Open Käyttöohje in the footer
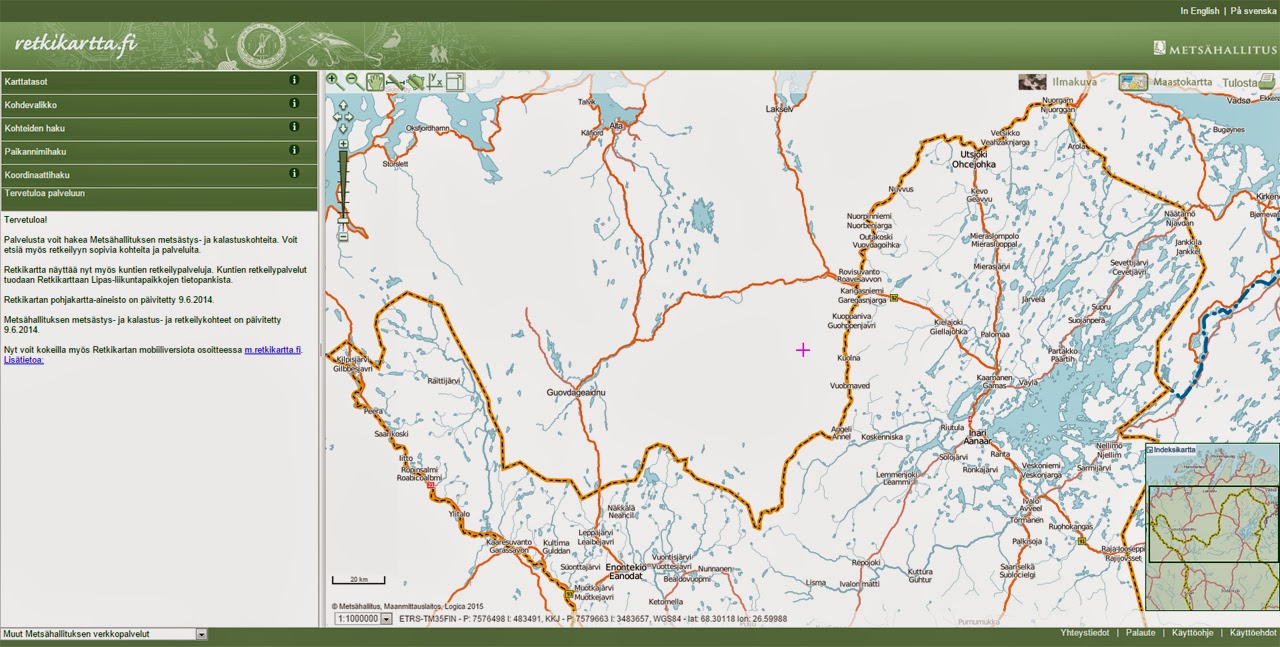 [x=1192, y=633]
